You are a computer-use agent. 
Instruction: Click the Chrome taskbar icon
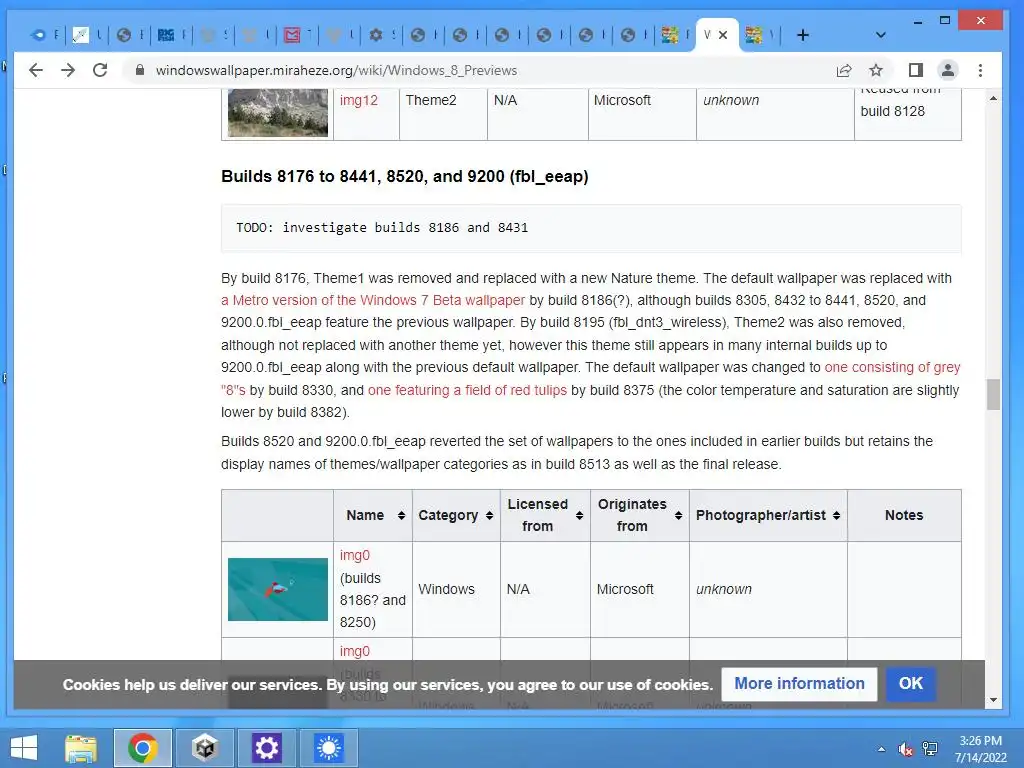pyautogui.click(x=142, y=748)
